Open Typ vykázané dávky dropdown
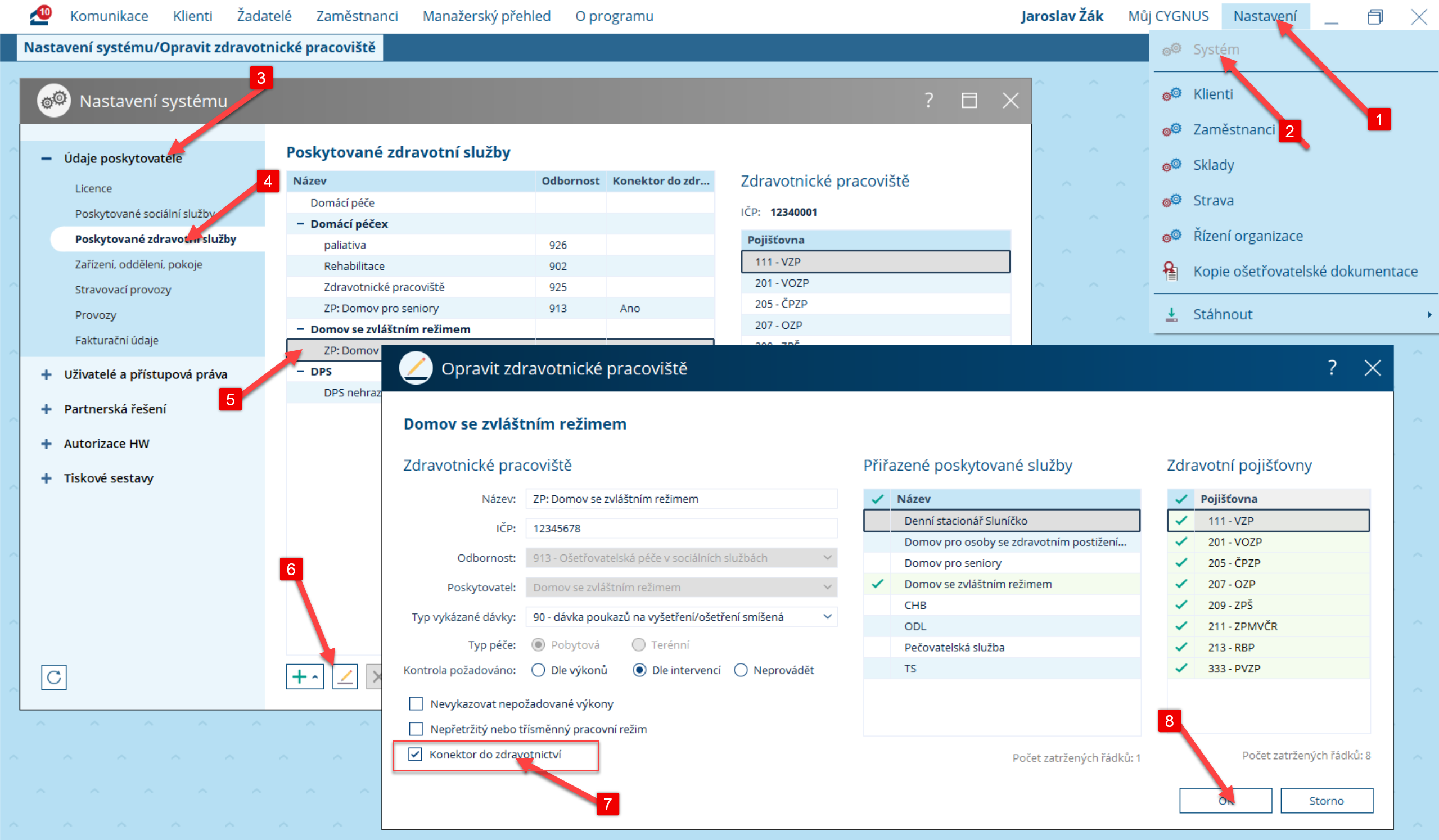 pos(827,617)
